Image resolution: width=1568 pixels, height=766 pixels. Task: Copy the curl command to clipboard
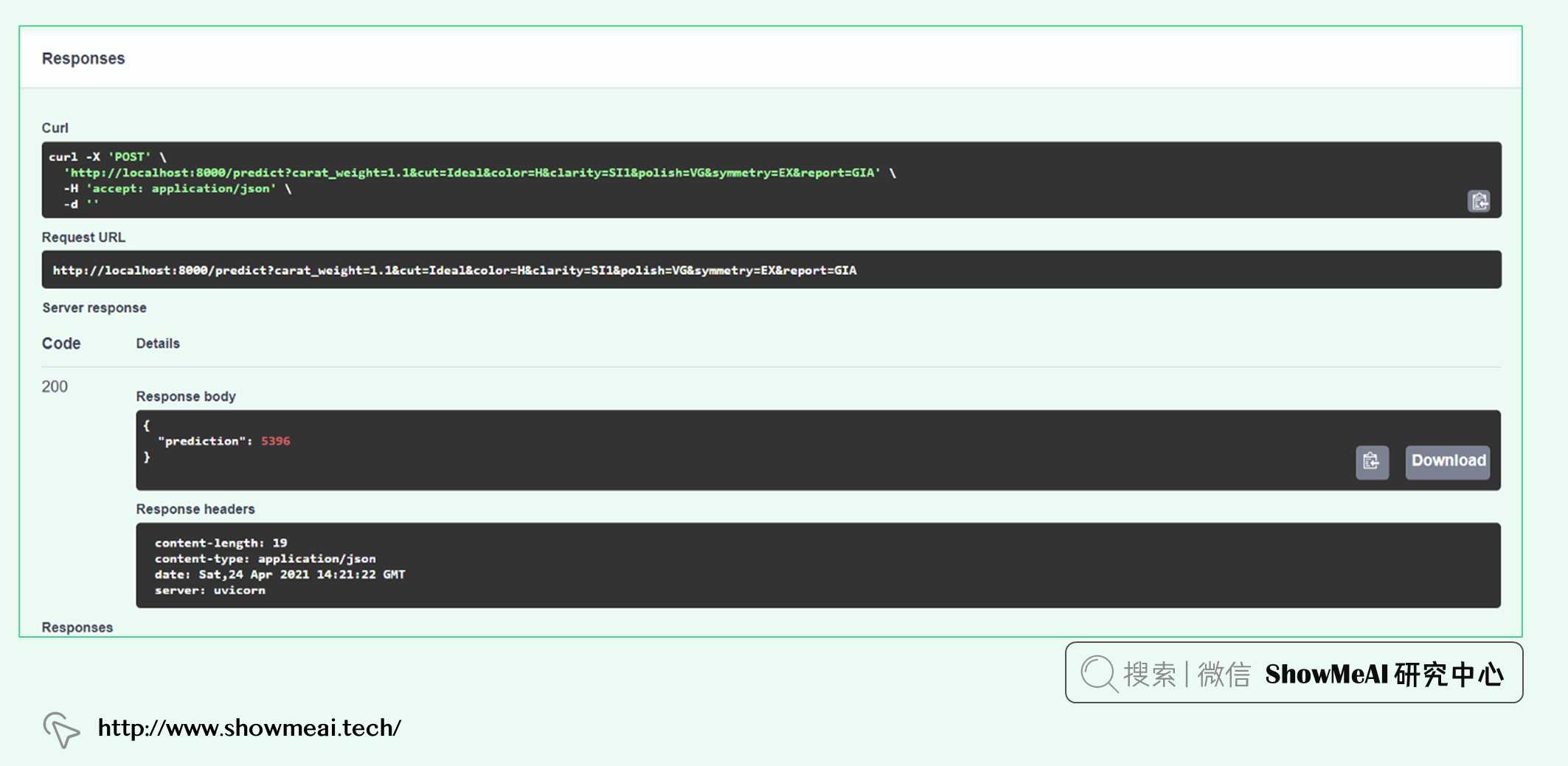1479,201
